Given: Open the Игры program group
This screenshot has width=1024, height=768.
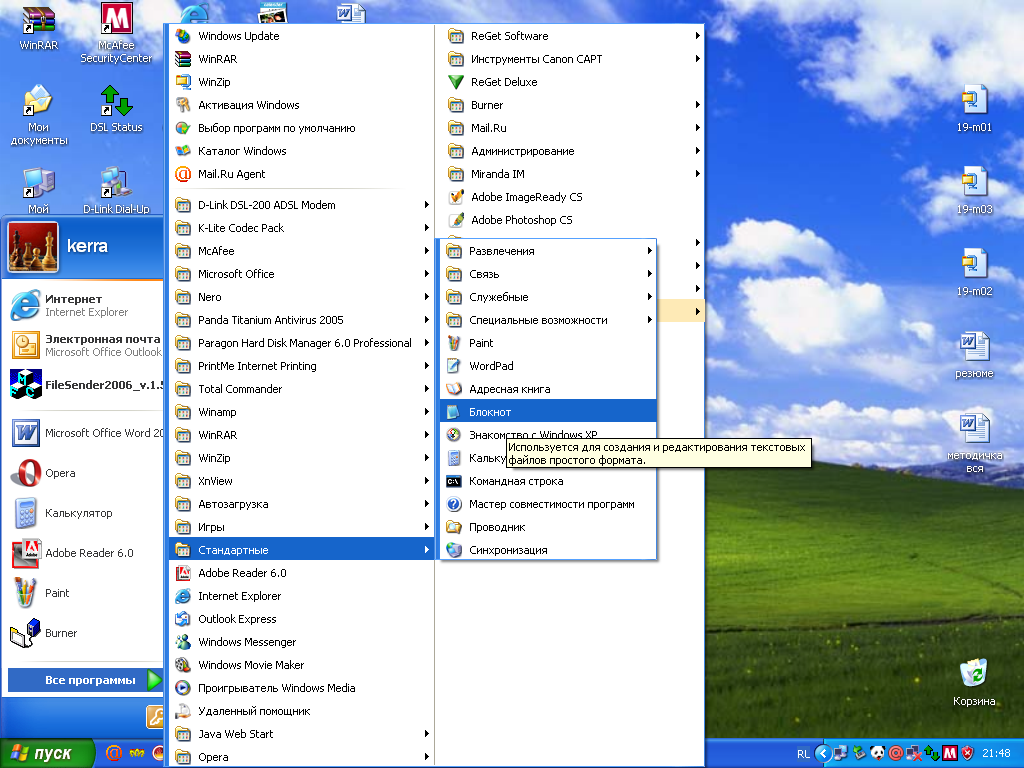Looking at the screenshot, I should [x=301, y=527].
